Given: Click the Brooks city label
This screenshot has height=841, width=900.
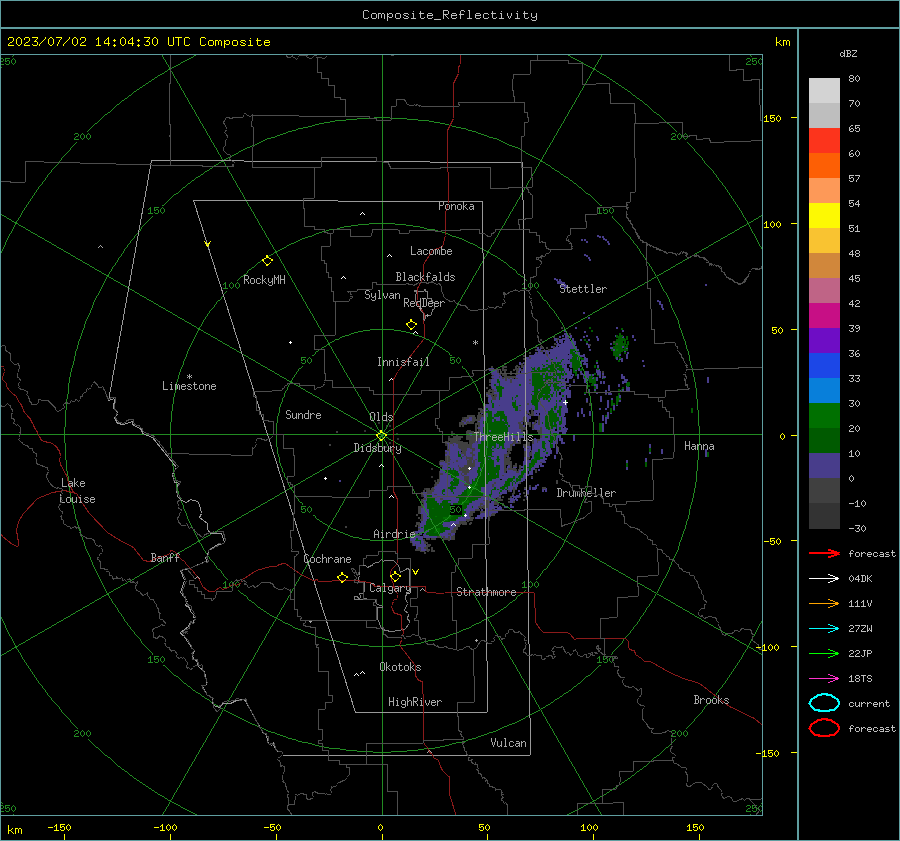Looking at the screenshot, I should [711, 700].
